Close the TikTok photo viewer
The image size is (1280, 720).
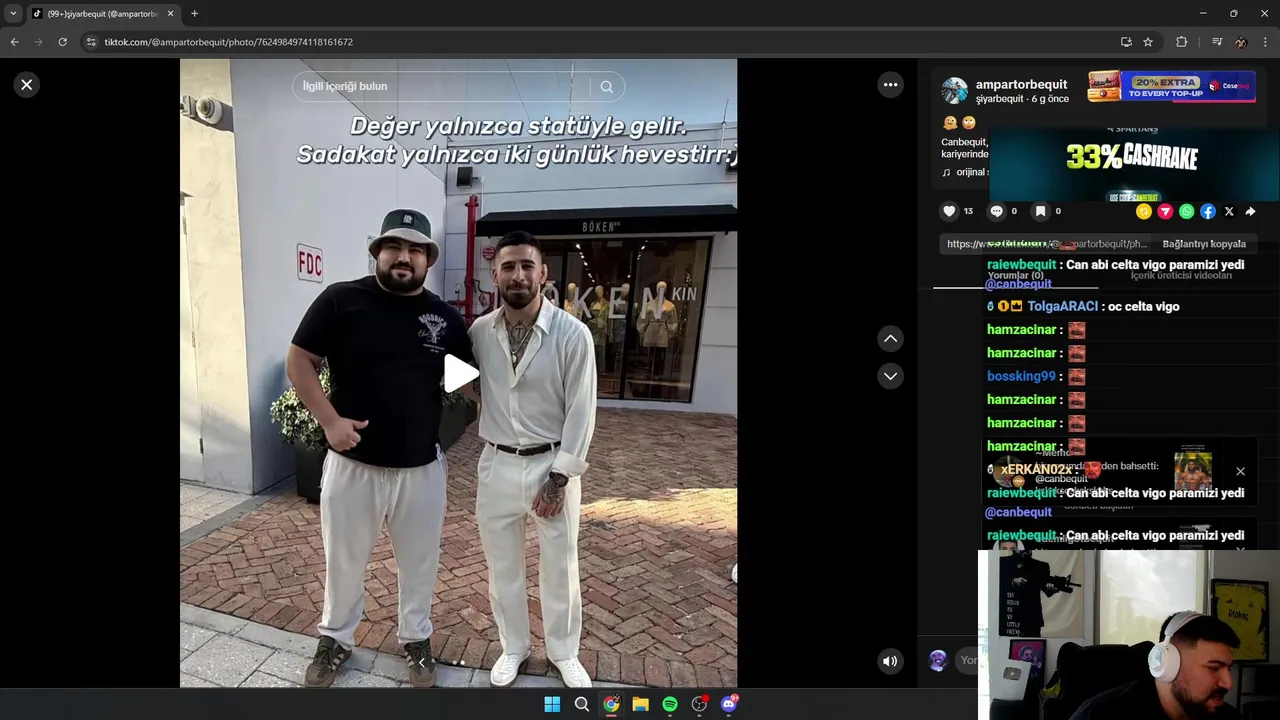27,85
